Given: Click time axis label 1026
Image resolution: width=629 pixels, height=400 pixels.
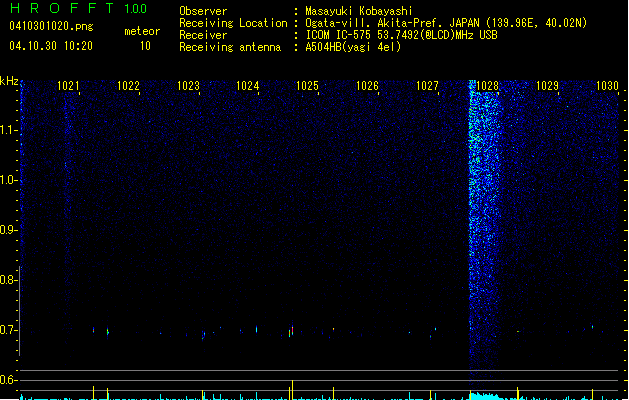Looking at the screenshot, I should (x=367, y=86).
